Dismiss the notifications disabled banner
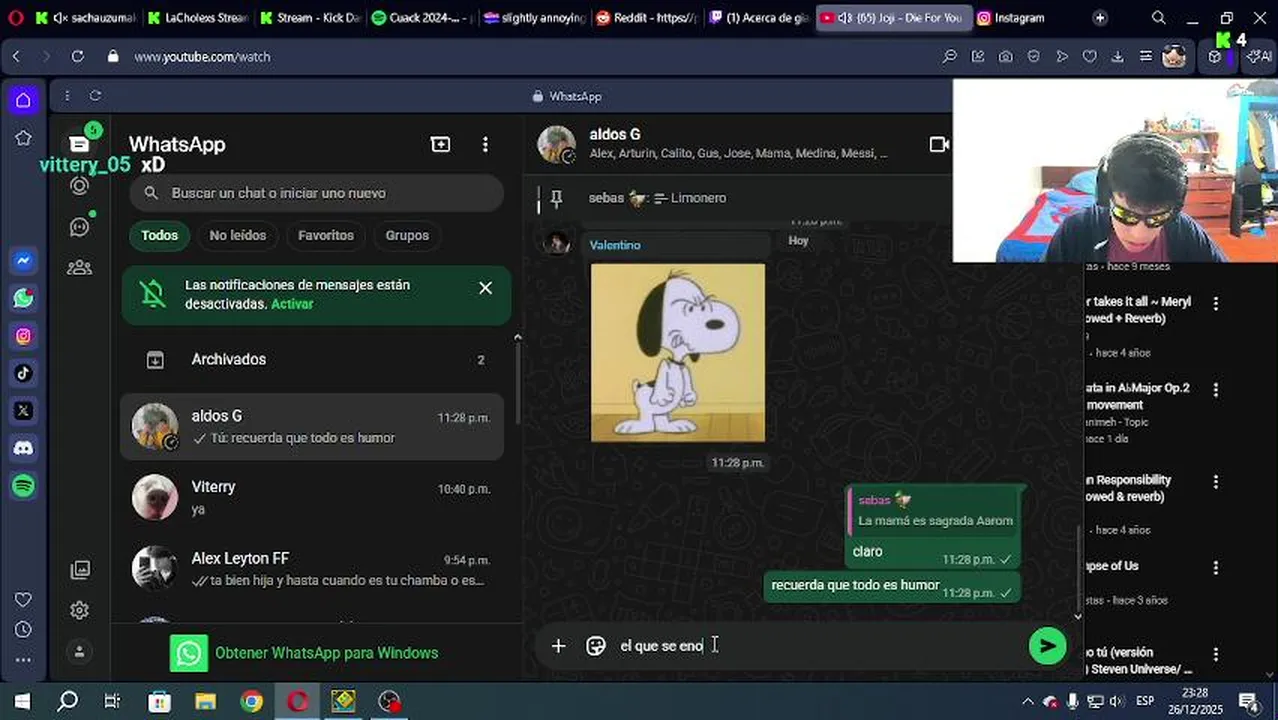Image resolution: width=1278 pixels, height=720 pixels. click(x=485, y=288)
